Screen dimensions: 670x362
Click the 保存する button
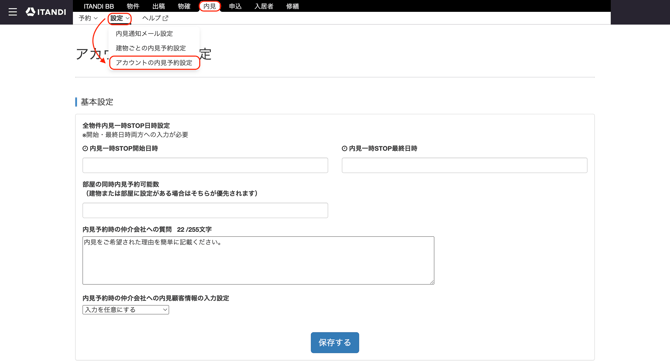pyautogui.click(x=335, y=342)
